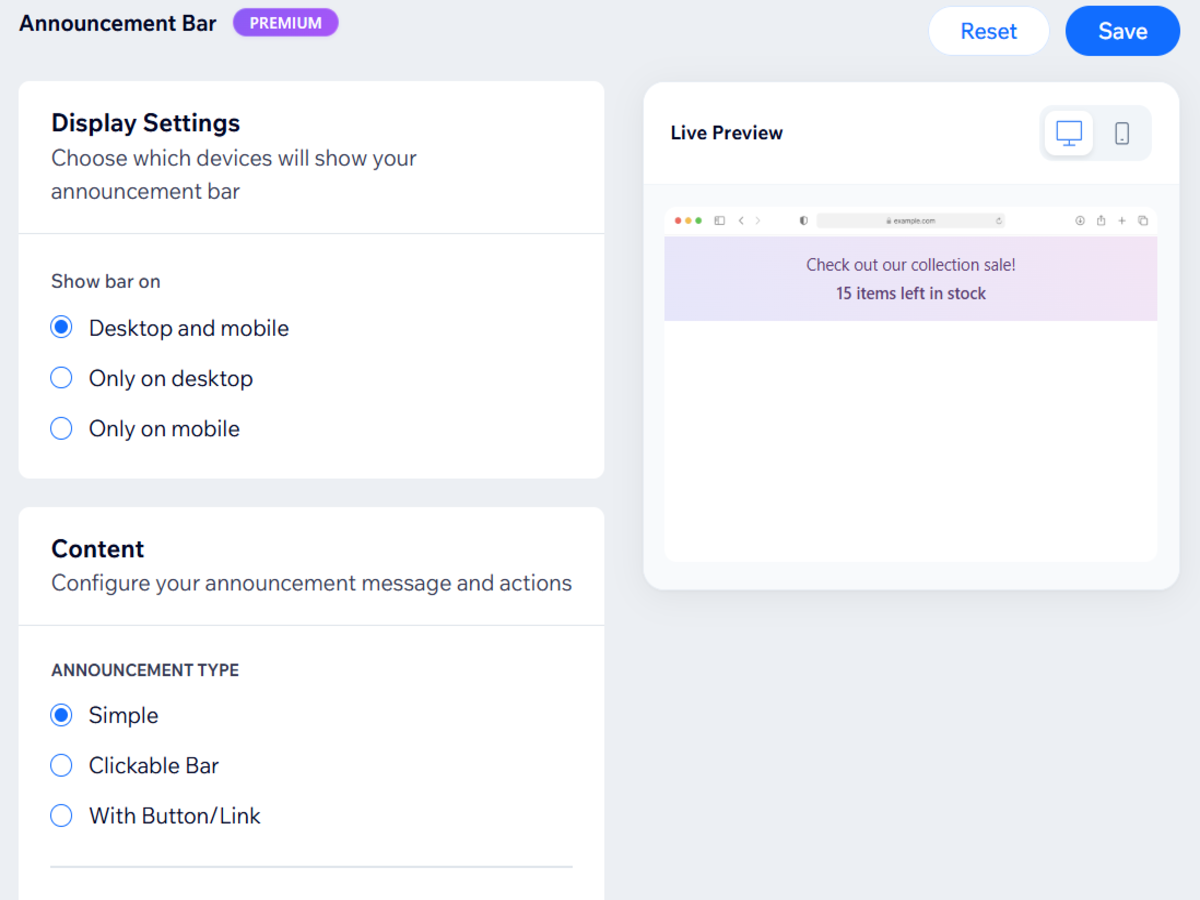
Task: Select the 'Desktop and mobile' option
Action: [62, 328]
